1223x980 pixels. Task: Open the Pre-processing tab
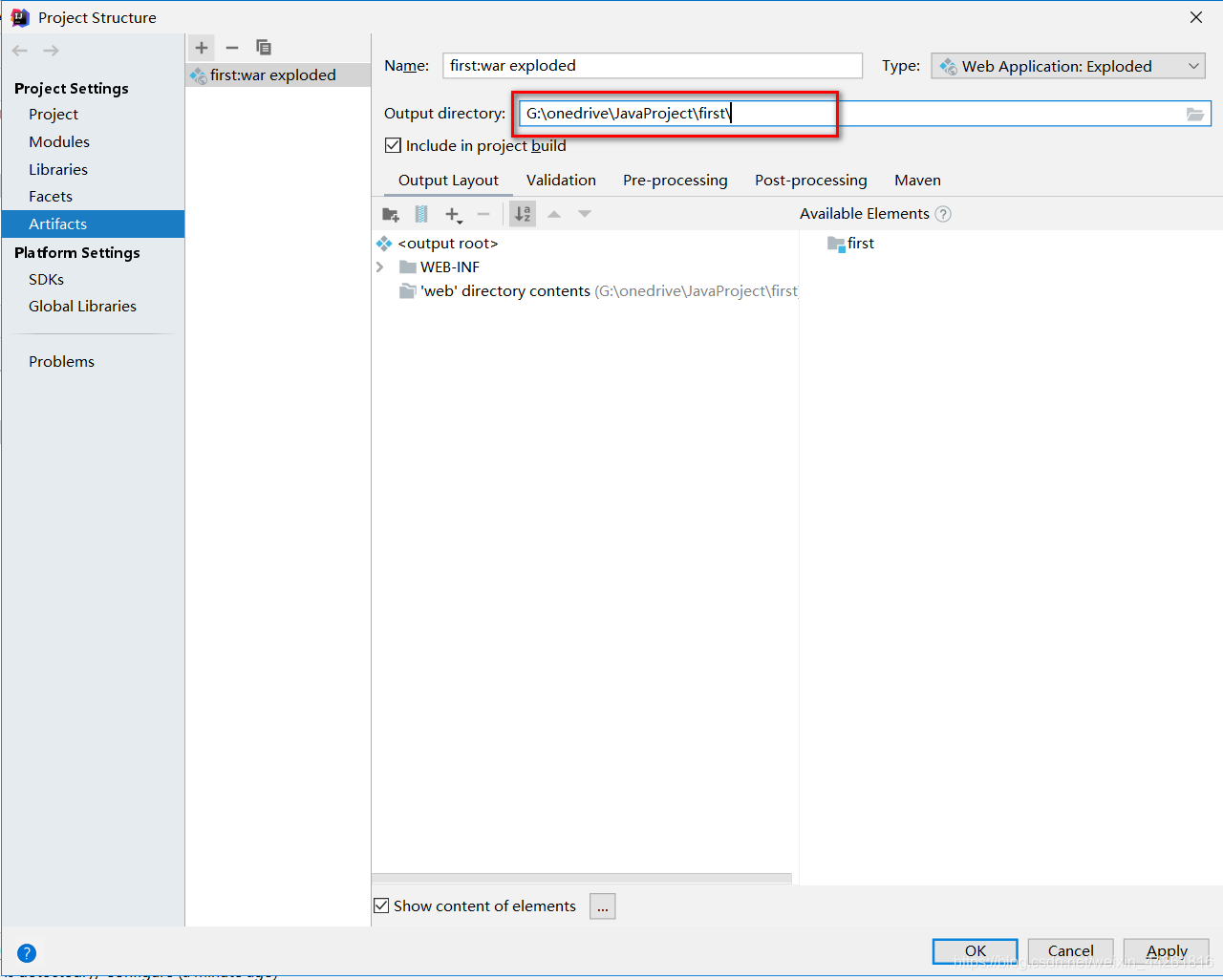675,180
